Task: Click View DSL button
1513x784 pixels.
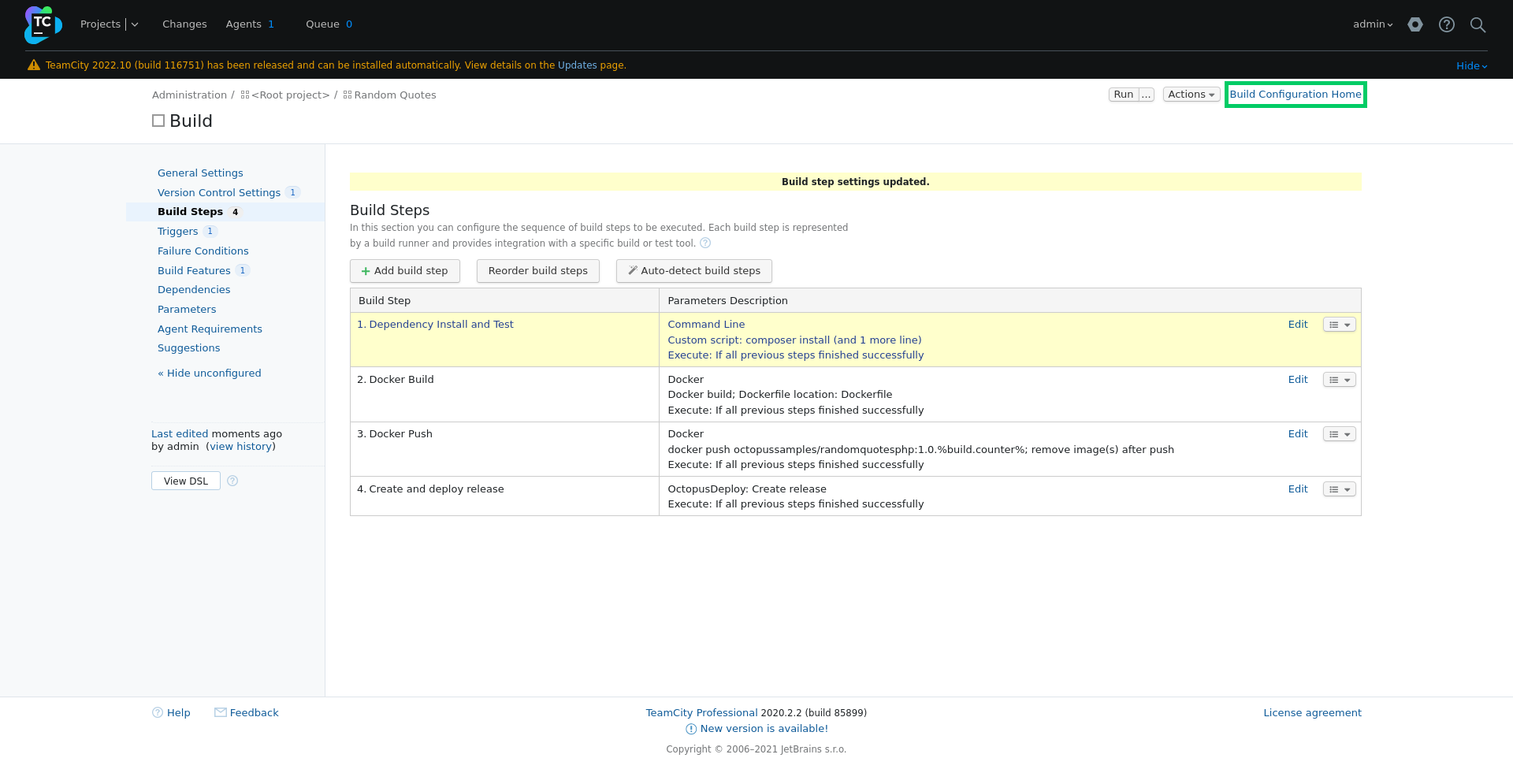Action: (x=186, y=481)
